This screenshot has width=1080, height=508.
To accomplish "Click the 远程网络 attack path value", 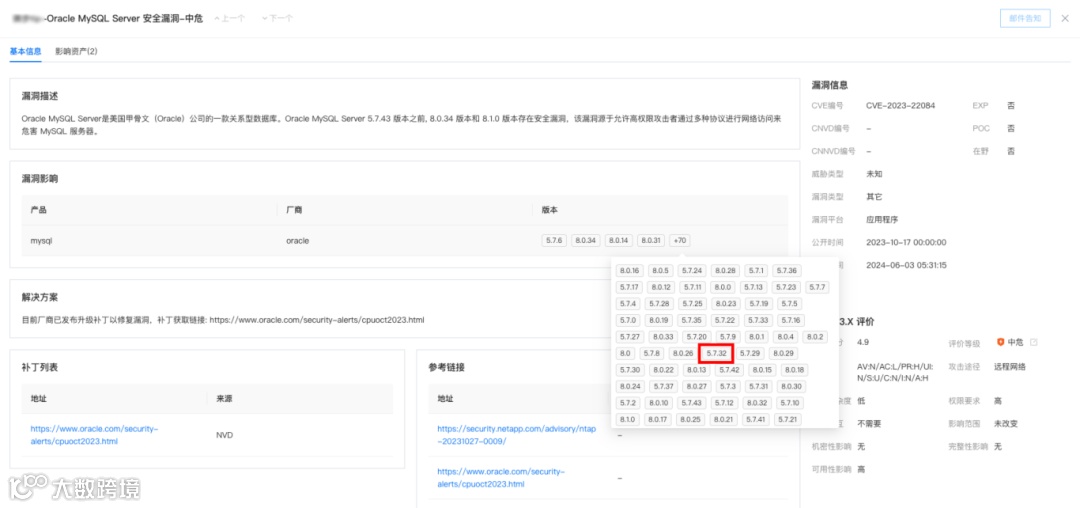I will [x=1010, y=367].
